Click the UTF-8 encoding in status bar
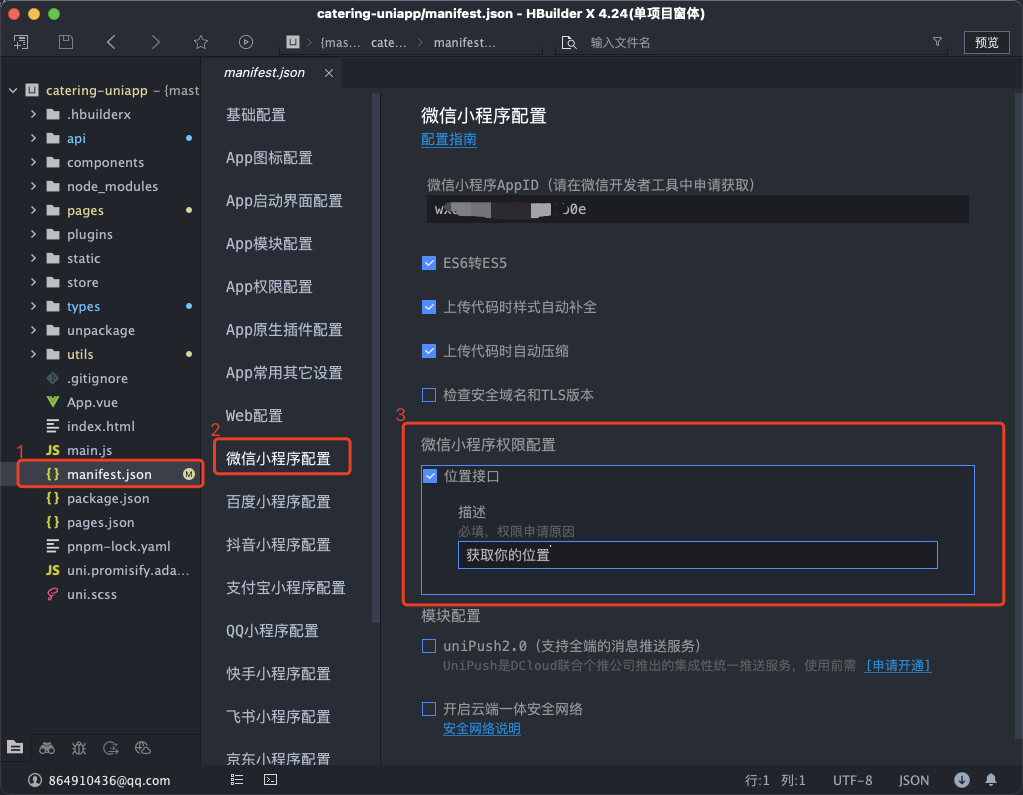1023x795 pixels. coord(852,781)
